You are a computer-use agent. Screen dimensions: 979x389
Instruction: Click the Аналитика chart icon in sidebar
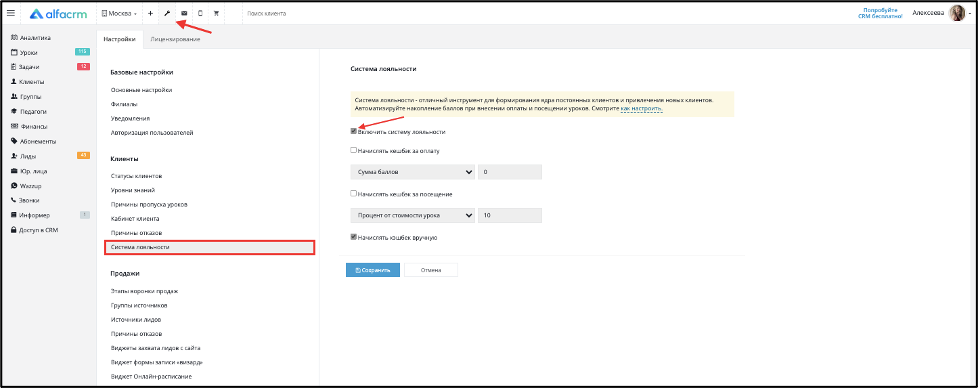[x=14, y=38]
